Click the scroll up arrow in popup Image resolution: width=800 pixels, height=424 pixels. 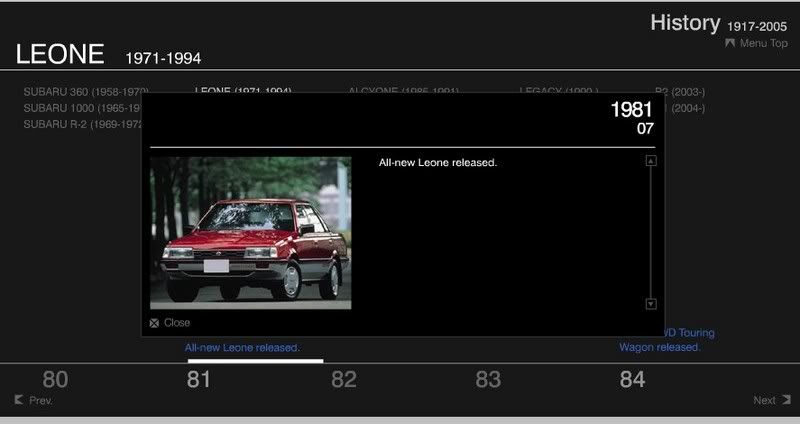tap(651, 161)
